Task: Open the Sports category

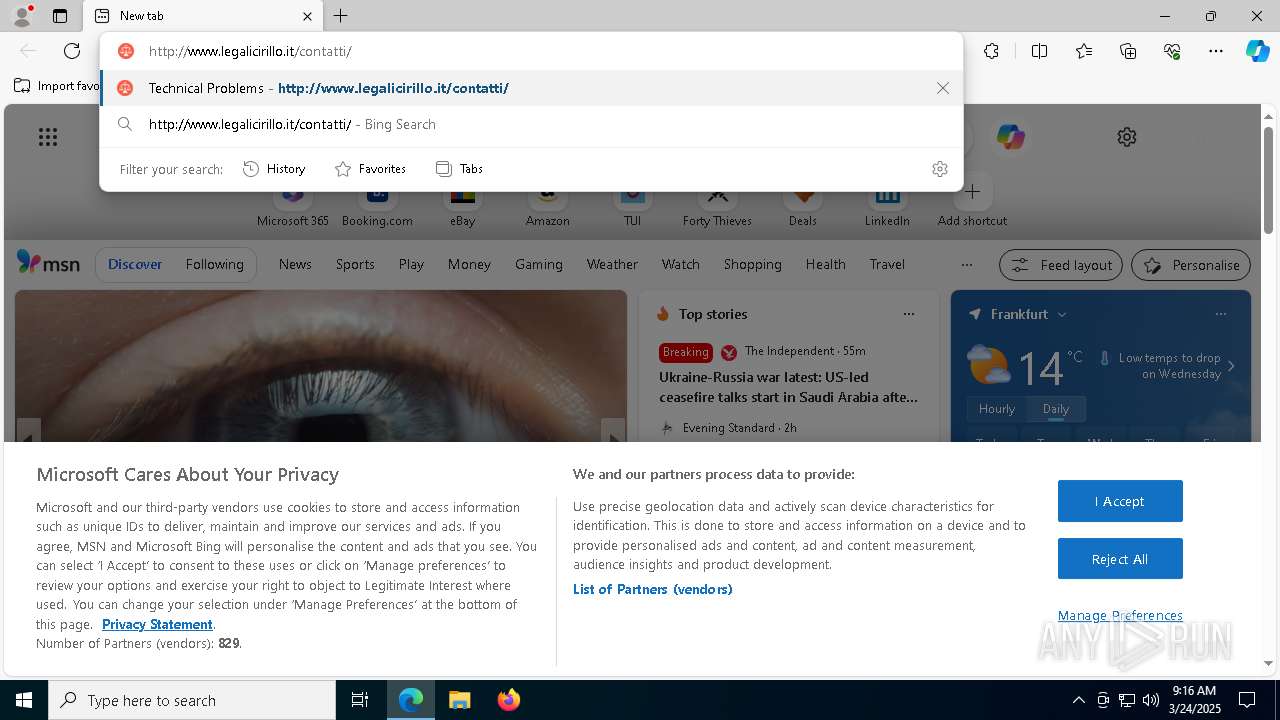Action: coord(355,264)
